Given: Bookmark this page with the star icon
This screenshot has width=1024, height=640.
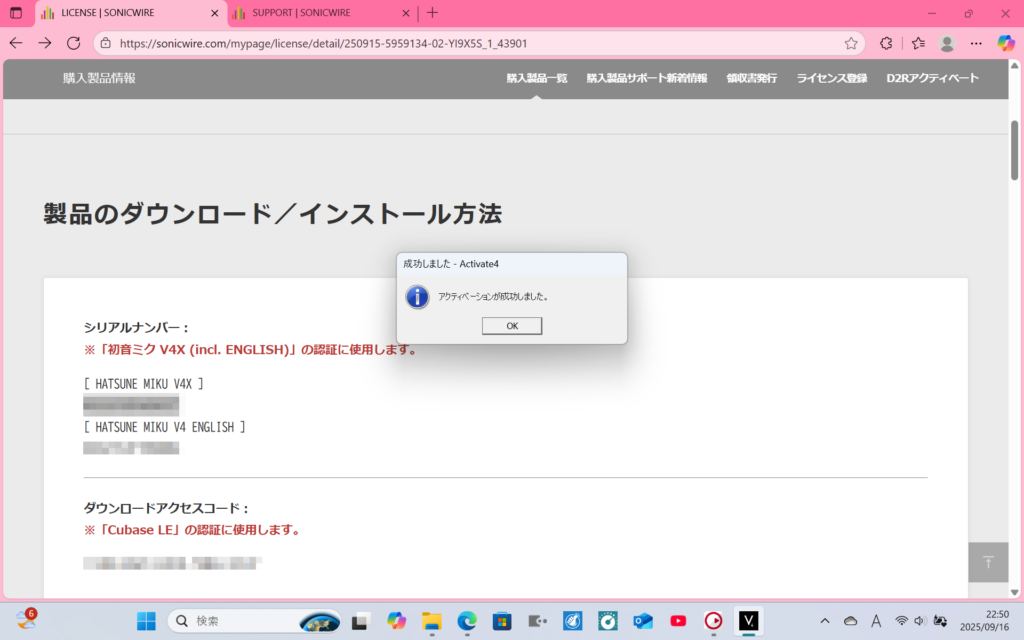Looking at the screenshot, I should [x=851, y=43].
